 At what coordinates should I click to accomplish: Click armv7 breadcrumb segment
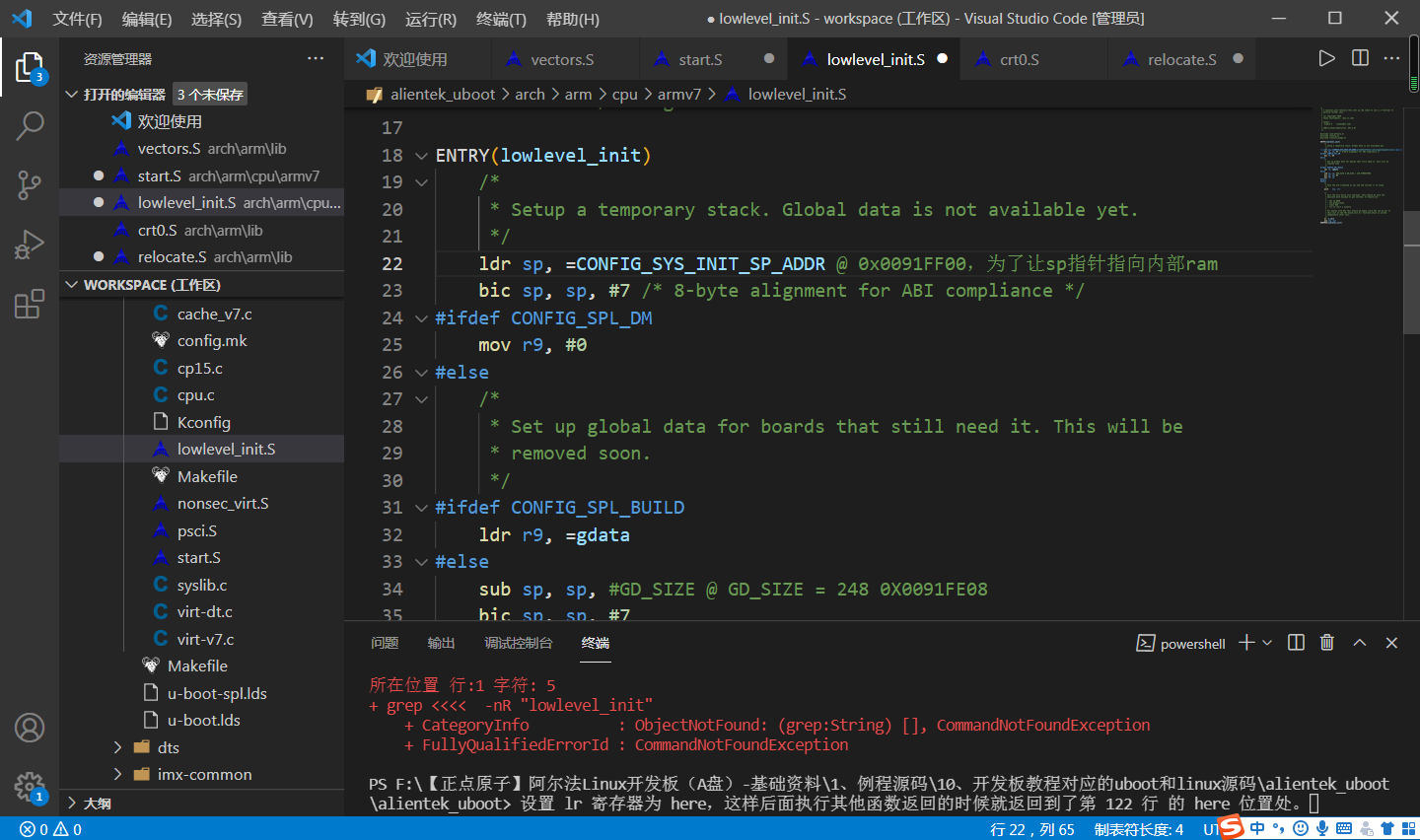(x=679, y=94)
